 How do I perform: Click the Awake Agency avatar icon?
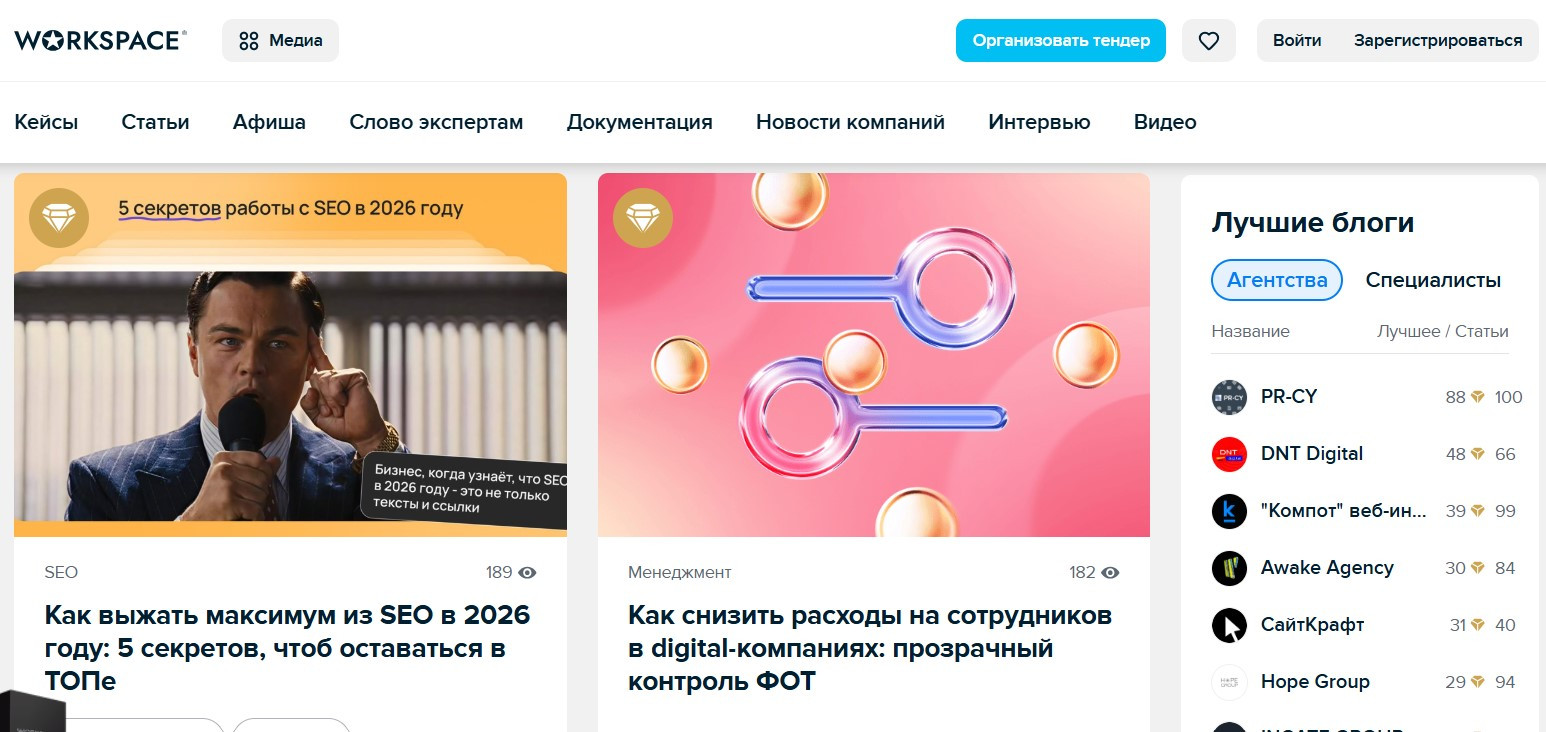[1229, 568]
